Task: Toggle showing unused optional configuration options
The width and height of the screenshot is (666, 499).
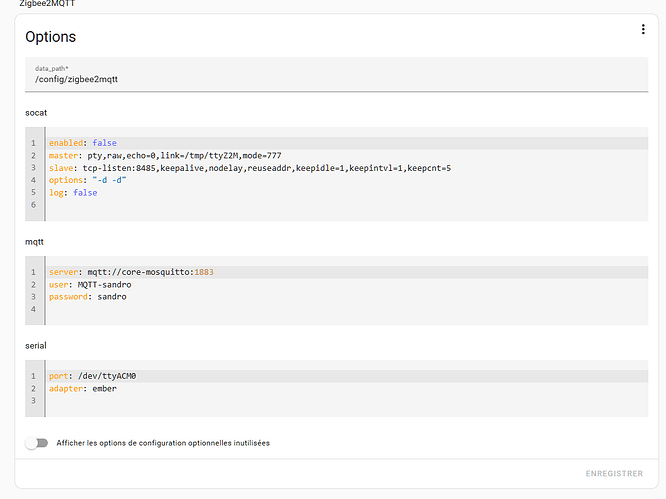Action: (x=37, y=443)
